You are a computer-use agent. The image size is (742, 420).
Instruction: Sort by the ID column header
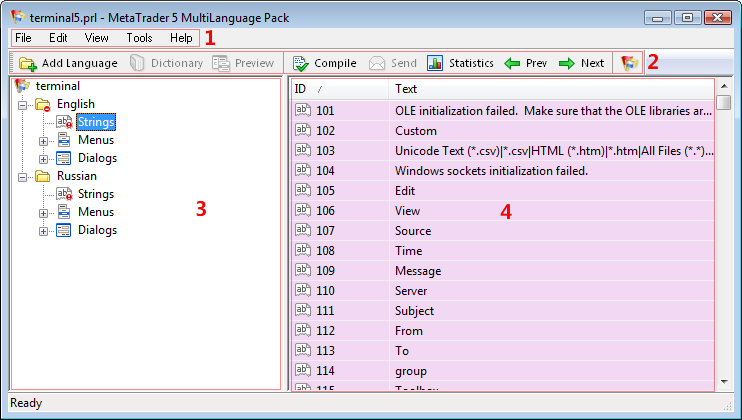(339, 89)
